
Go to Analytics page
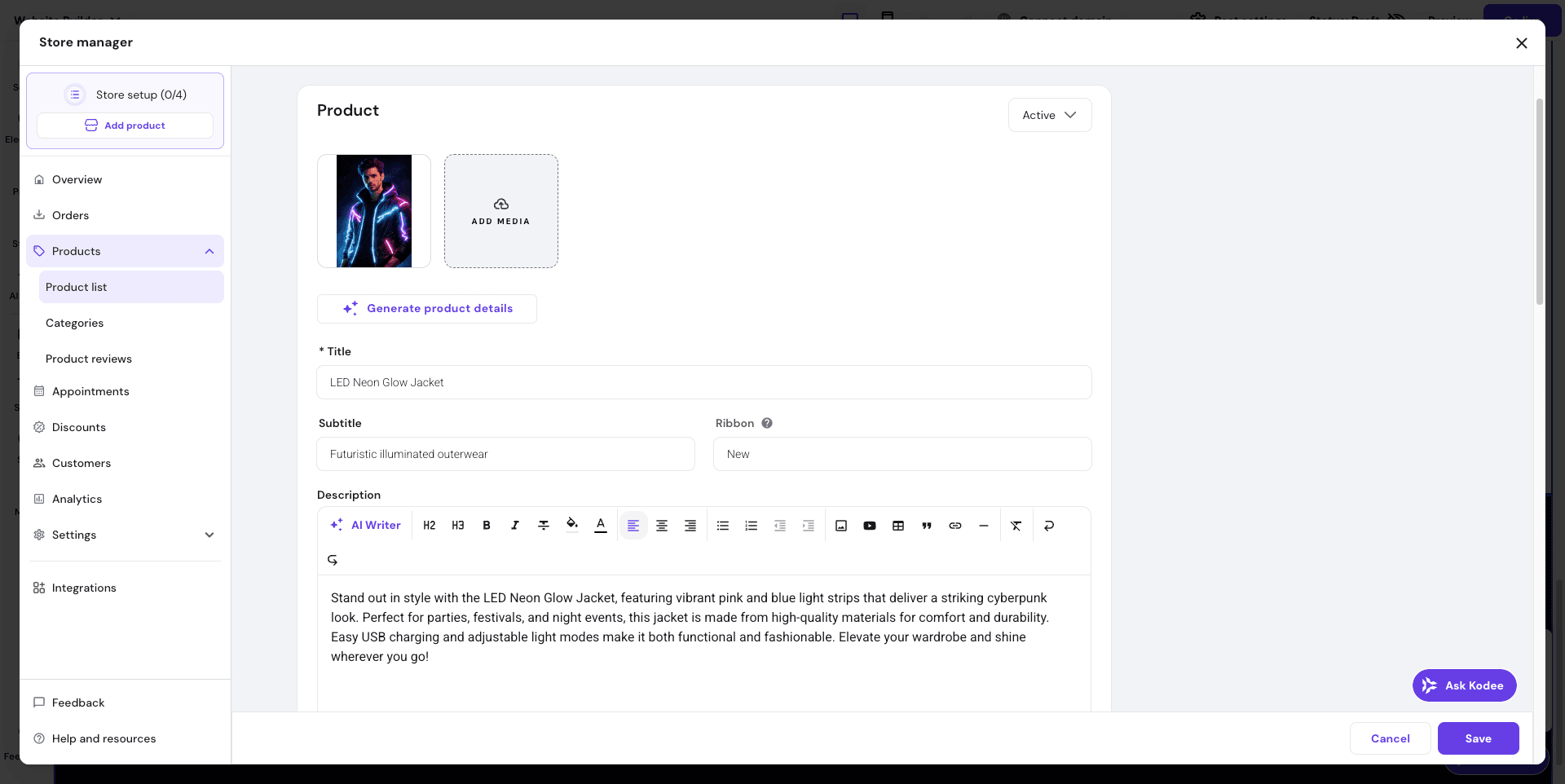77,499
